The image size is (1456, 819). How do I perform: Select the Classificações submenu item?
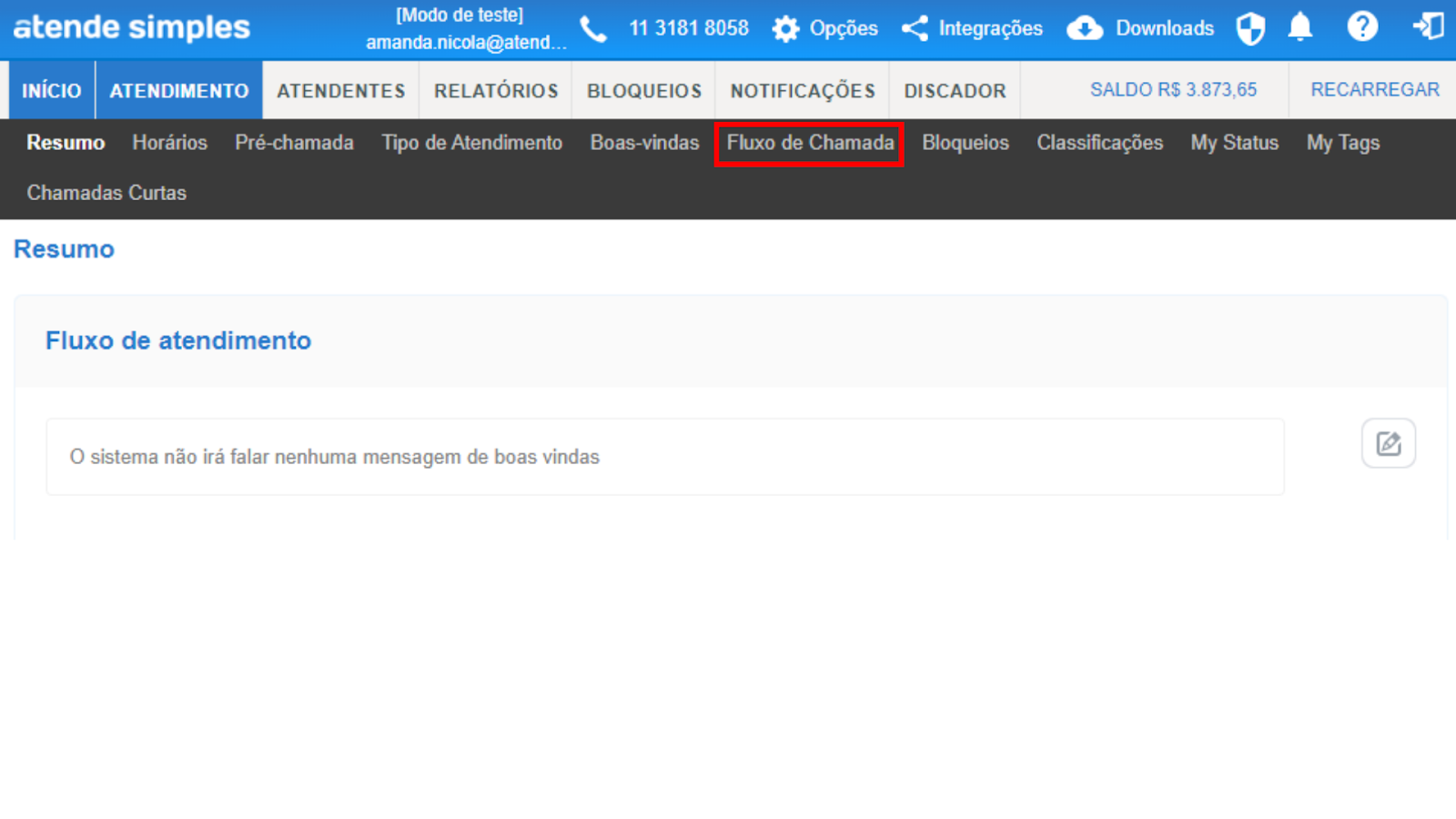pos(1100,143)
